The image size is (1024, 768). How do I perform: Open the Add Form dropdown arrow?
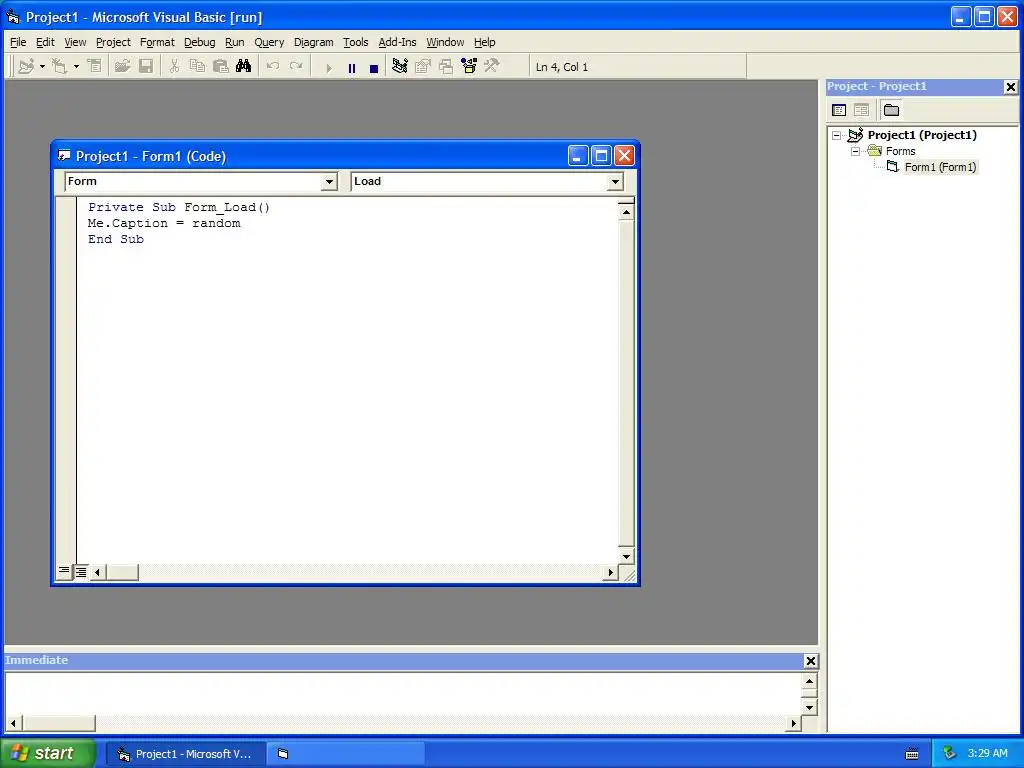pos(76,67)
